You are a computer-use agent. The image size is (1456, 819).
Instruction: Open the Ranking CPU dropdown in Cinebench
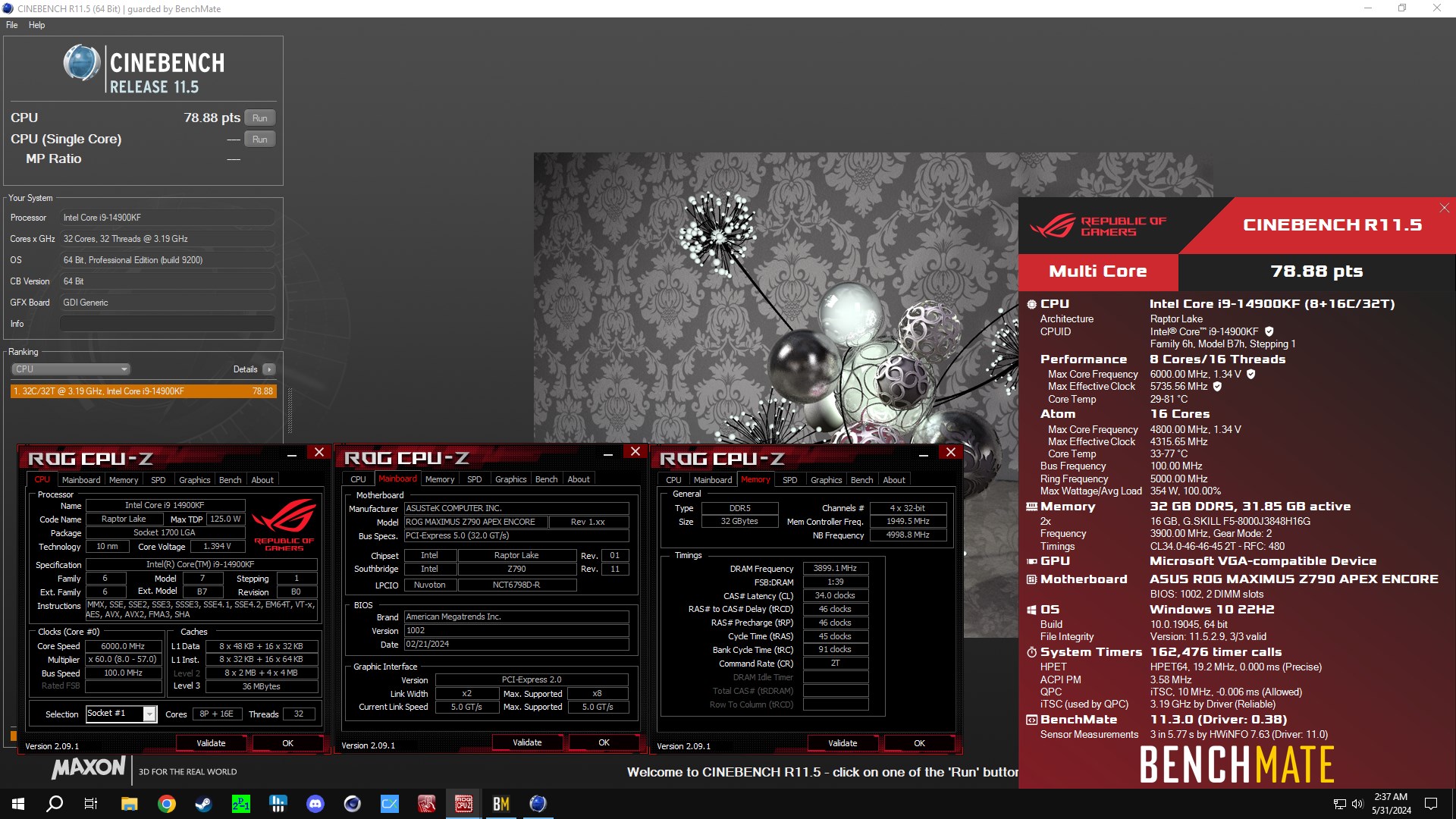pos(71,369)
